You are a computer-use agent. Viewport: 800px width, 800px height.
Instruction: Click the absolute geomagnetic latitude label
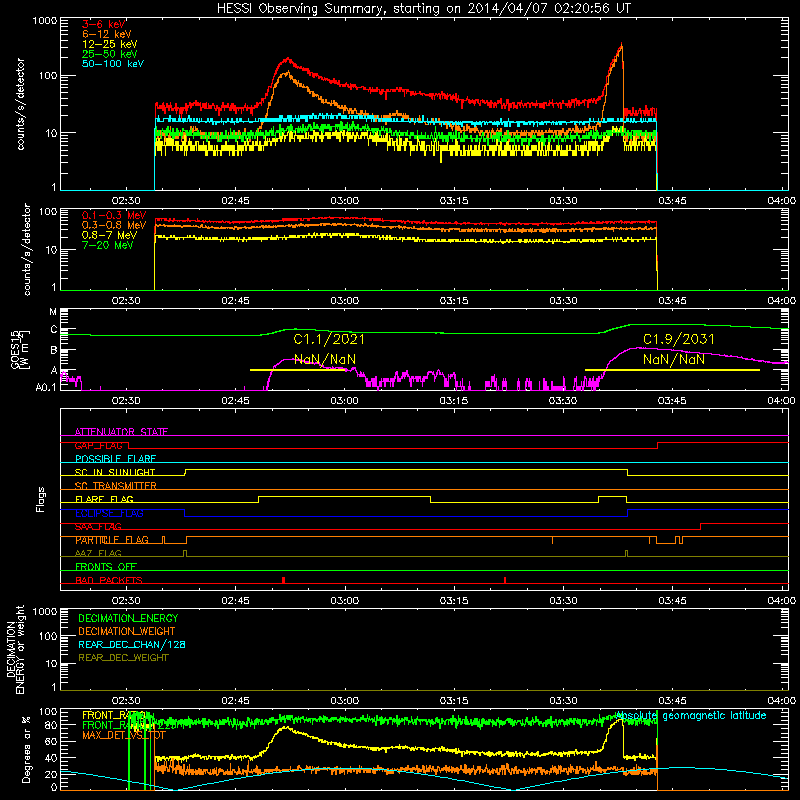tap(691, 715)
